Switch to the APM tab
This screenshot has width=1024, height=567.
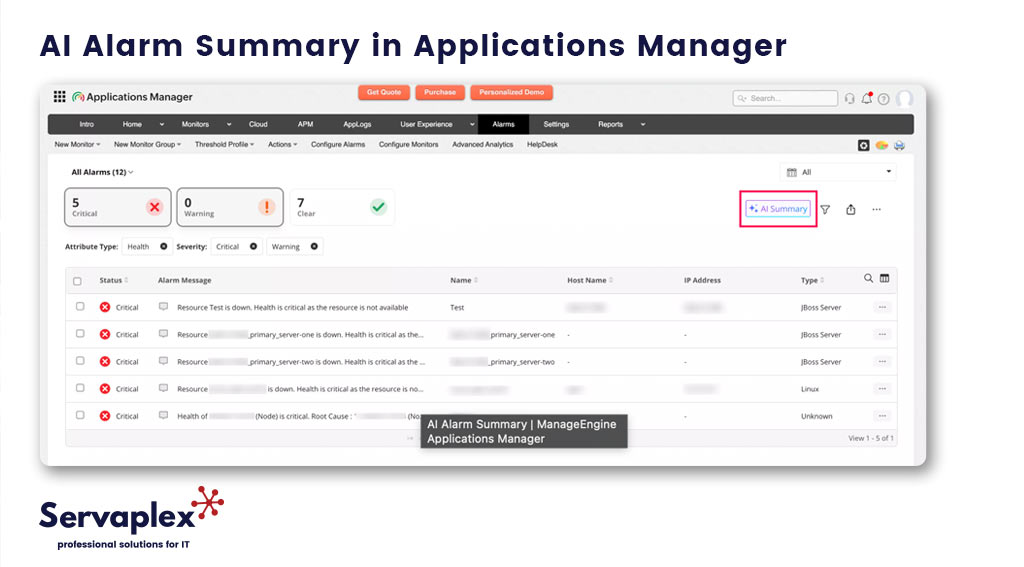[305, 124]
